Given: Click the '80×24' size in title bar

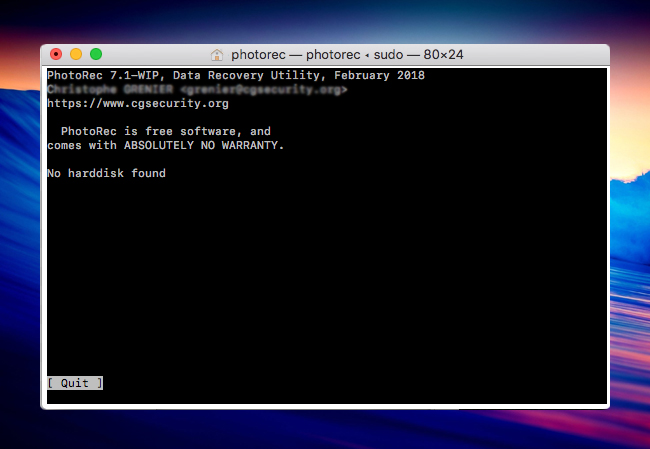Looking at the screenshot, I should [x=441, y=54].
